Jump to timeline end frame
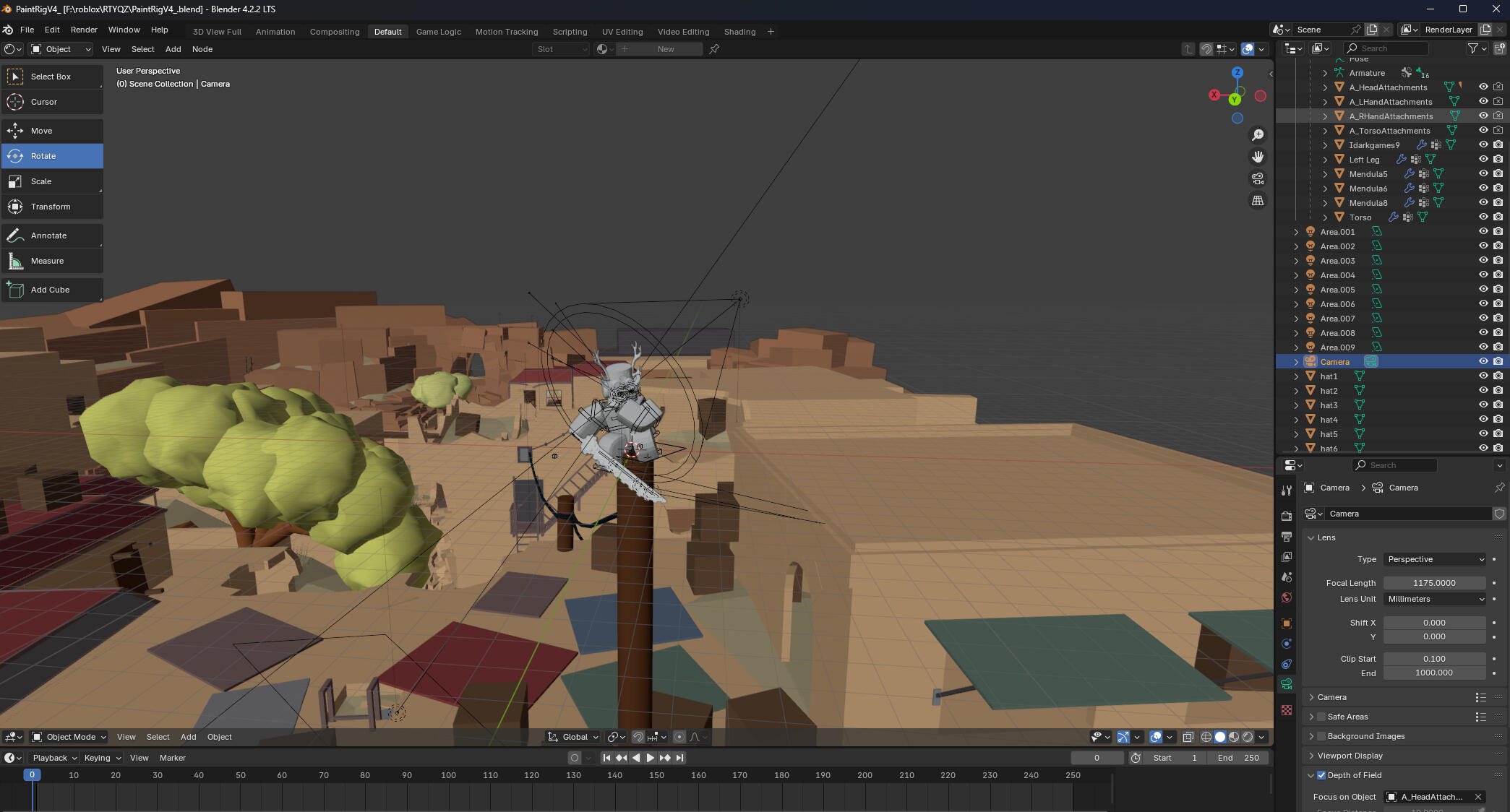 [x=679, y=758]
